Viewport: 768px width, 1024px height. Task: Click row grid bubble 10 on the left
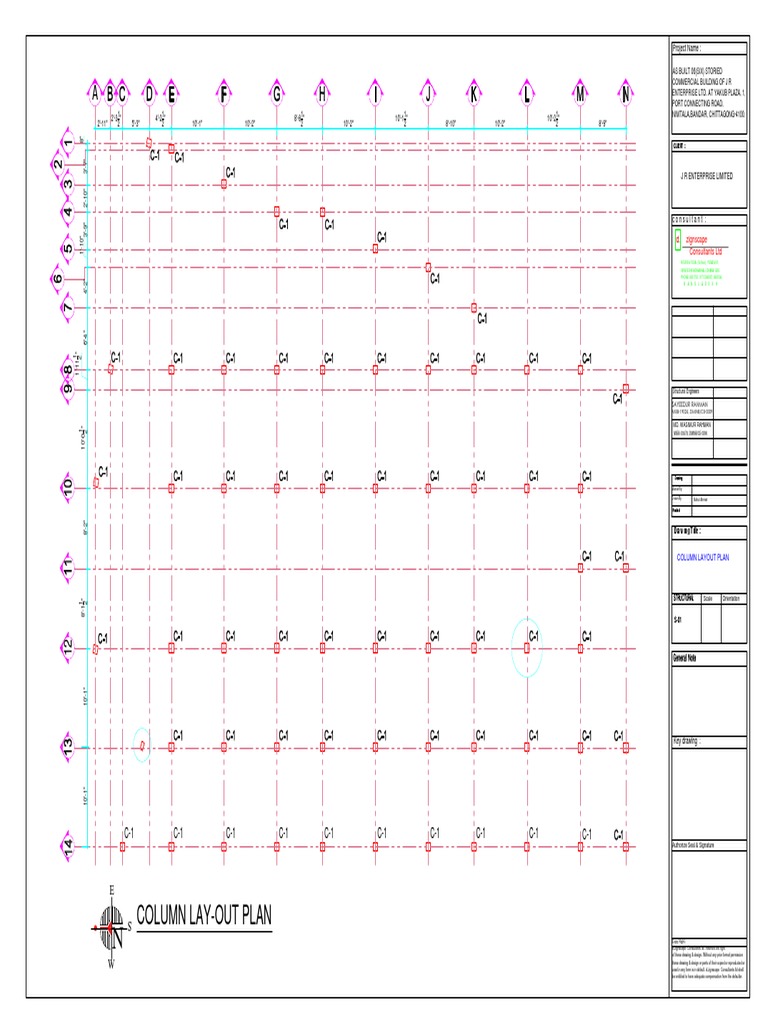68,488
